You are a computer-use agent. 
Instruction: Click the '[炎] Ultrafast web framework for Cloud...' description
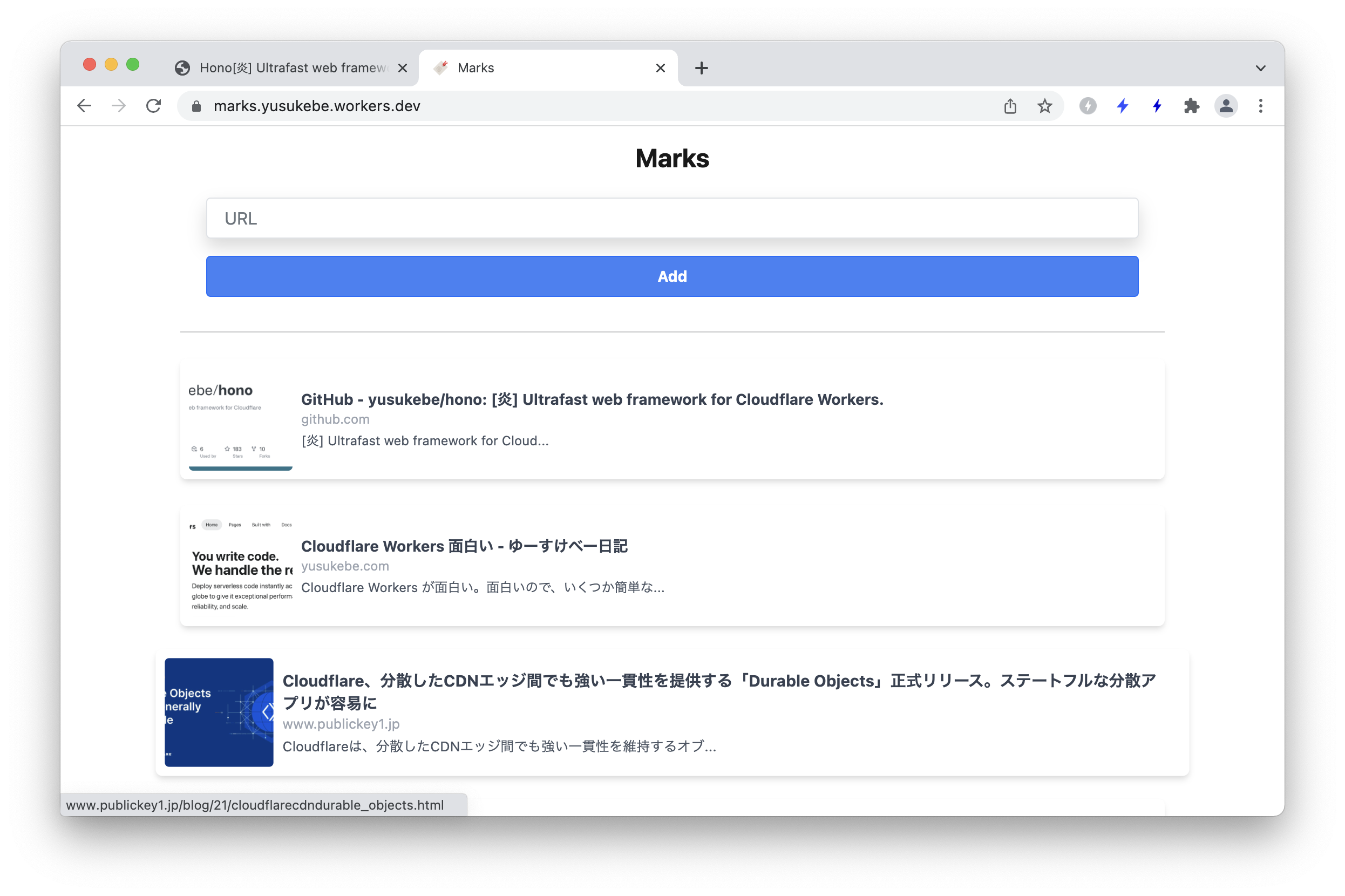pyautogui.click(x=425, y=441)
